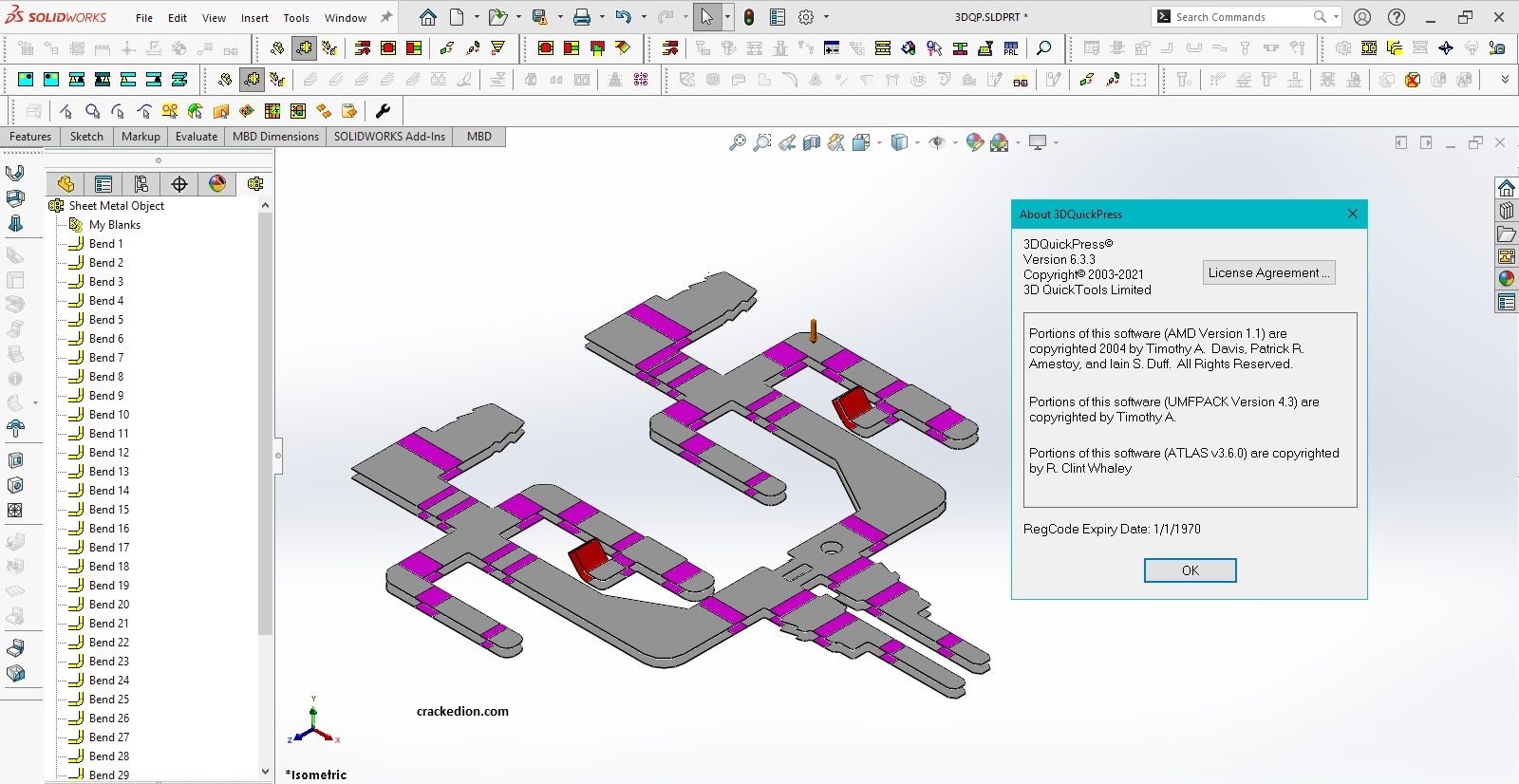Viewport: 1519px width, 784px height.
Task: Open File Explorer folder icon in task pane
Action: pos(1507,233)
